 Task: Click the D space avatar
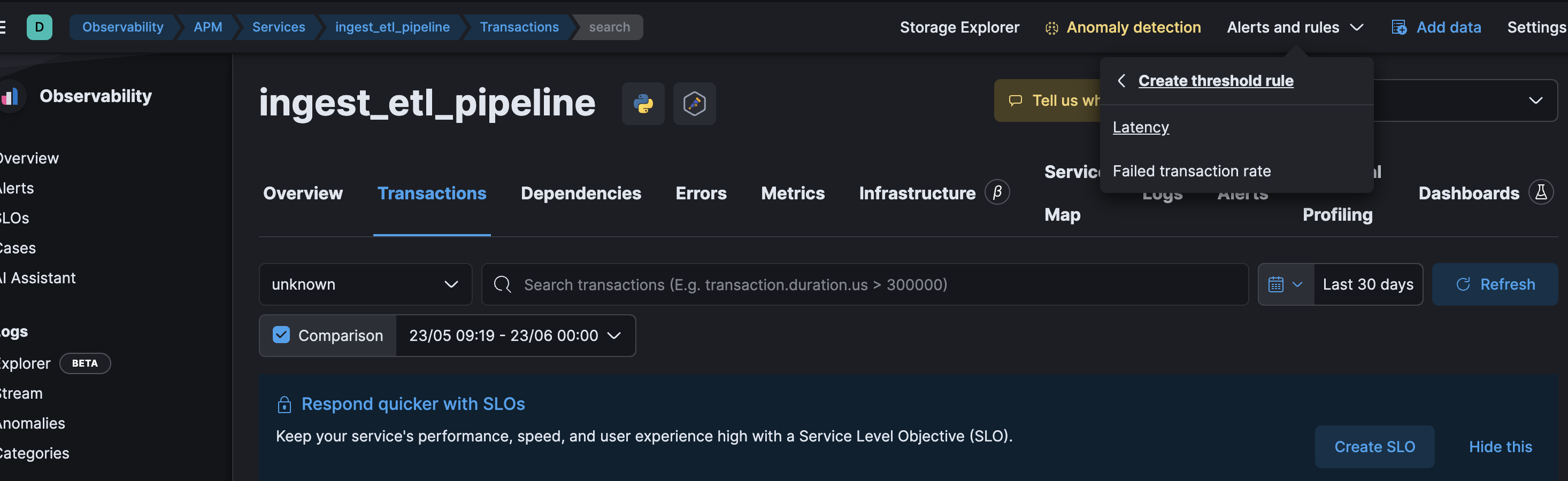point(40,27)
